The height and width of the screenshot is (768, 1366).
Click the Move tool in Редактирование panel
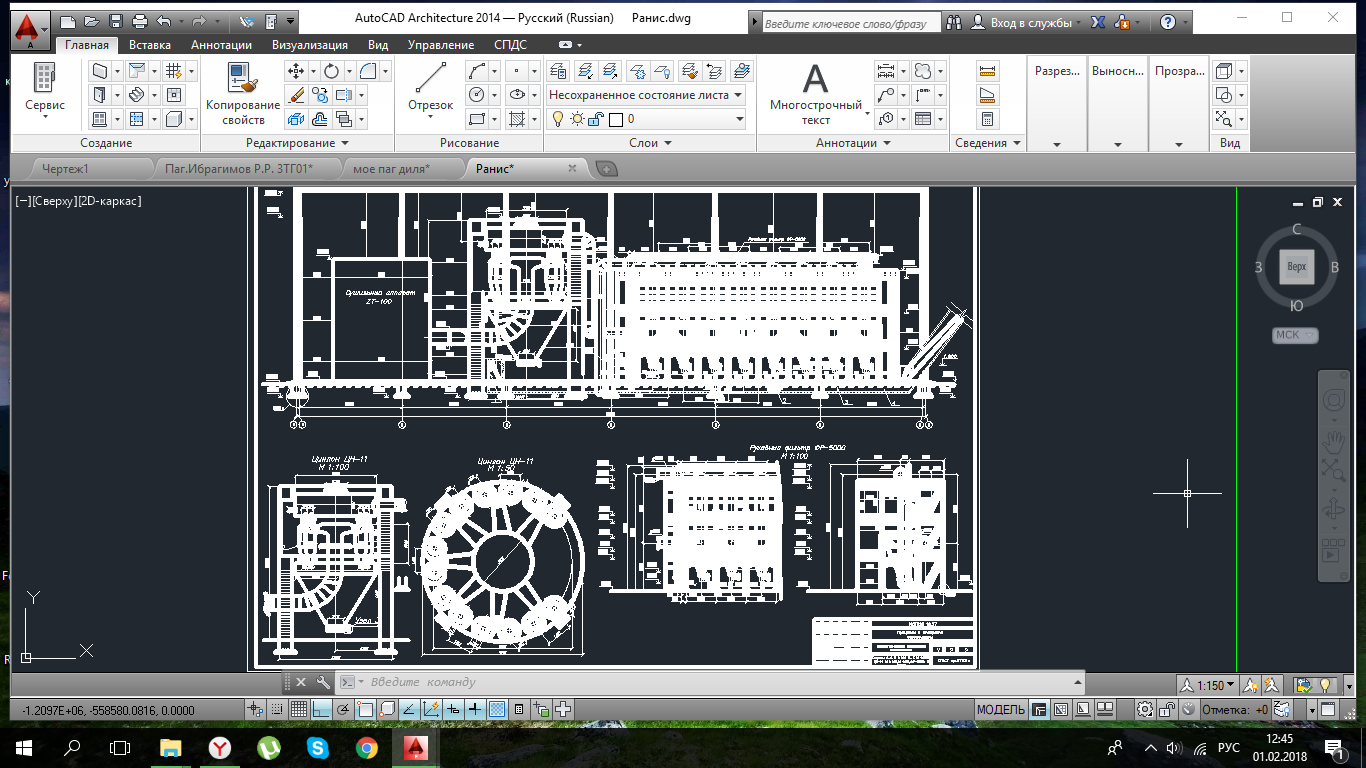(x=296, y=71)
